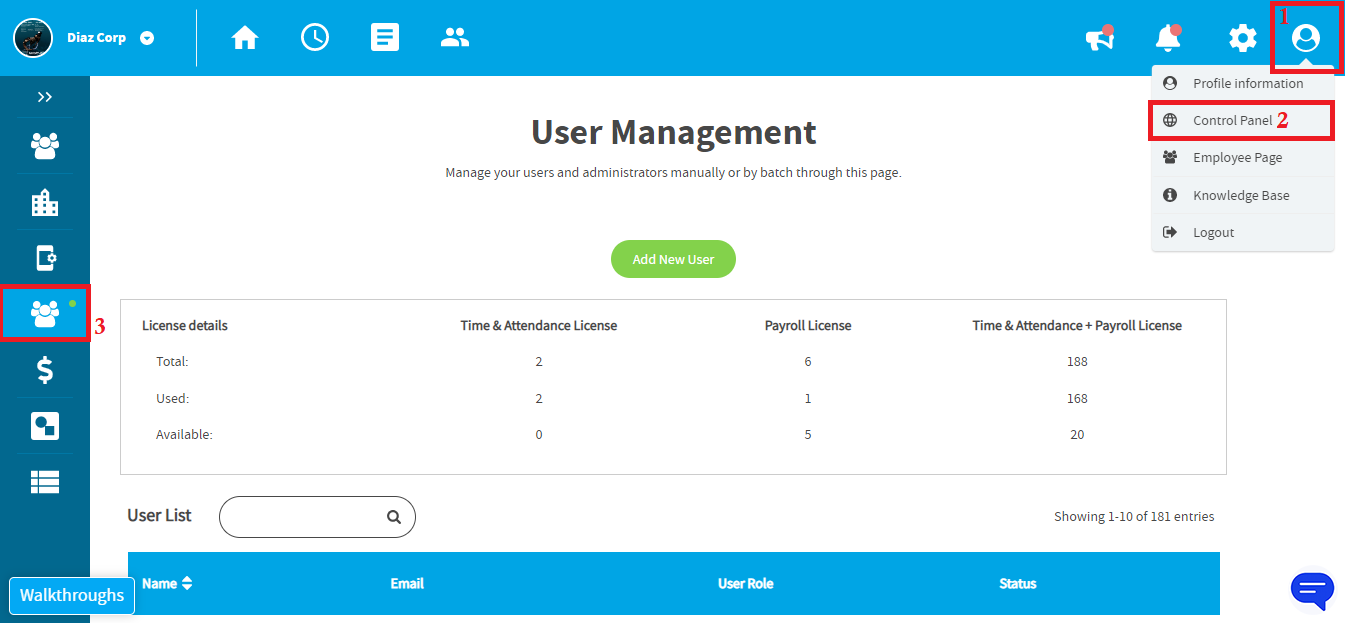Click the Payroll License heading
The height and width of the screenshot is (623, 1345).
point(808,326)
